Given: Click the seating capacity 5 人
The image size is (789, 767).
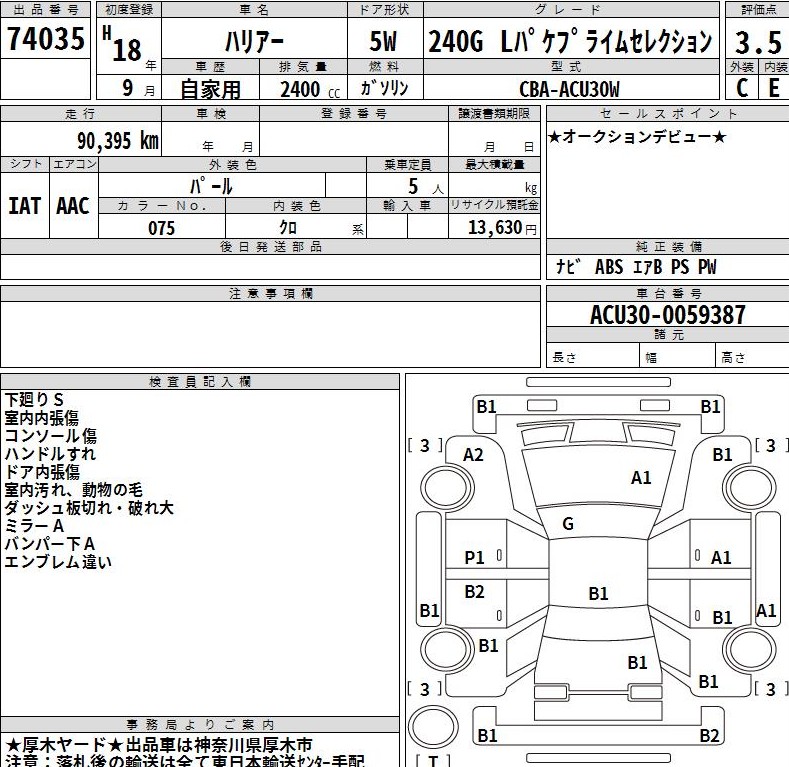Looking at the screenshot, I should pos(425,187).
